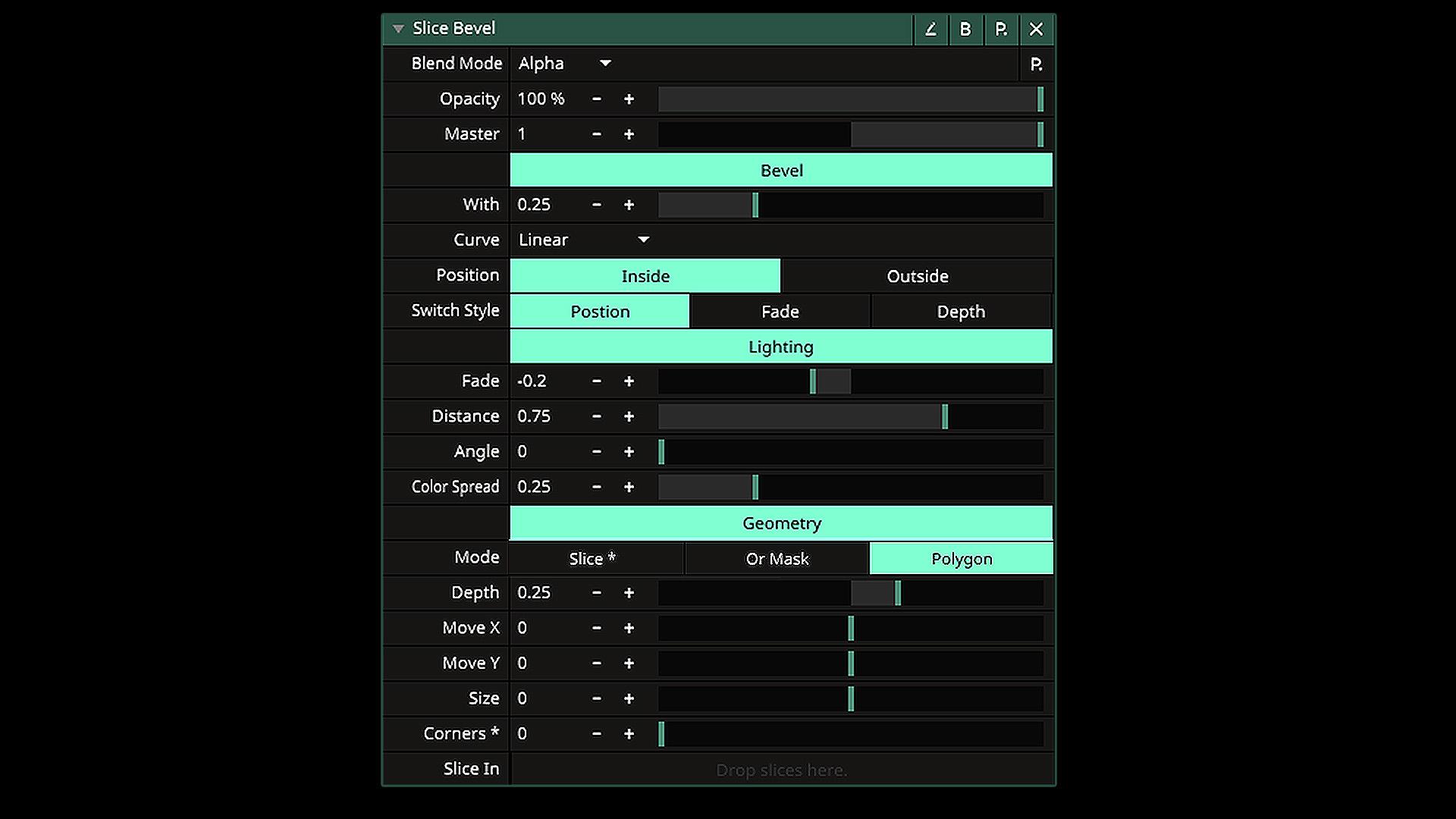Increase Distance value with plus
1456x819 pixels.
pos(629,416)
